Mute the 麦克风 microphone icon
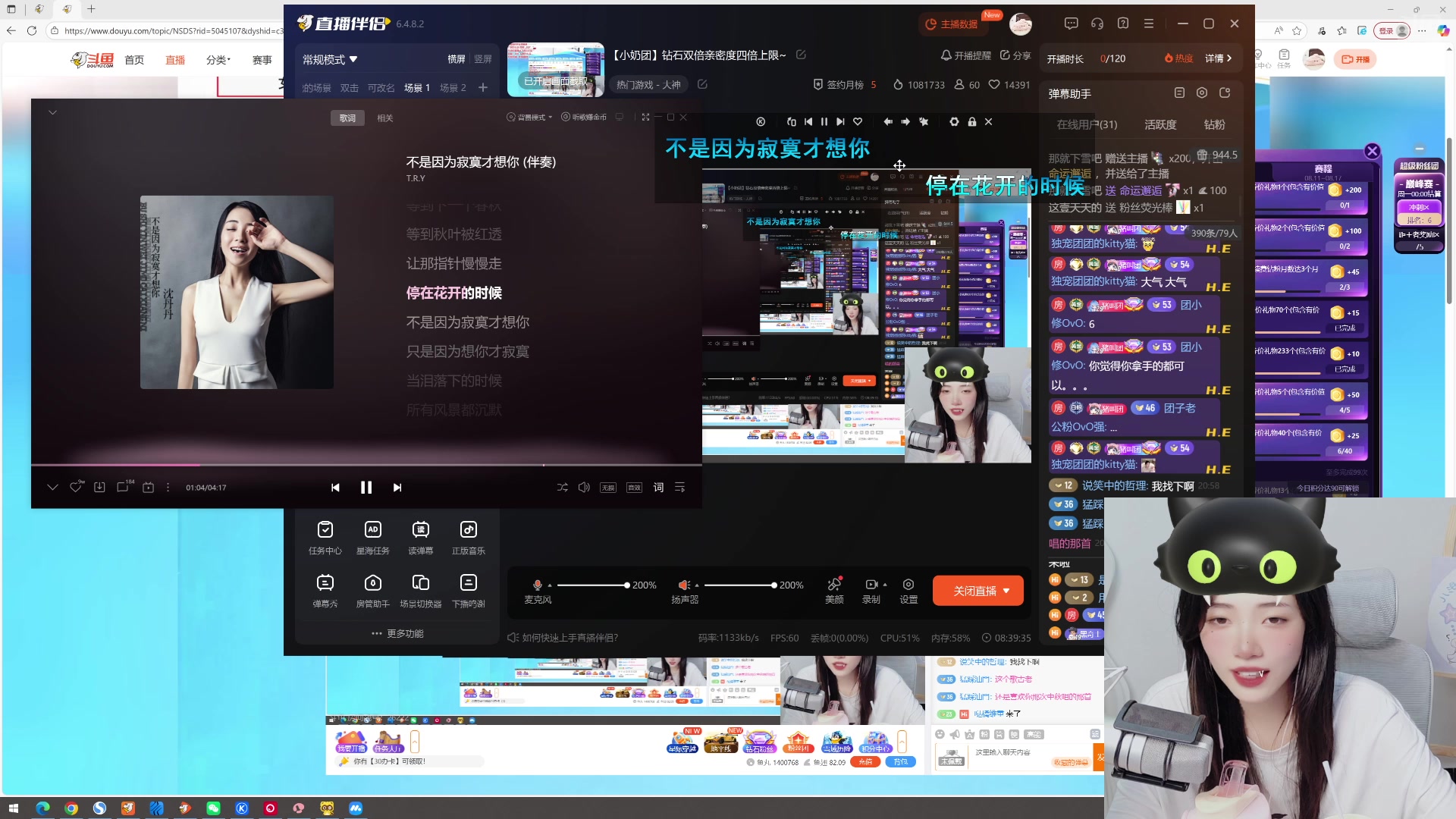This screenshot has width=1456, height=819. pos(538,585)
